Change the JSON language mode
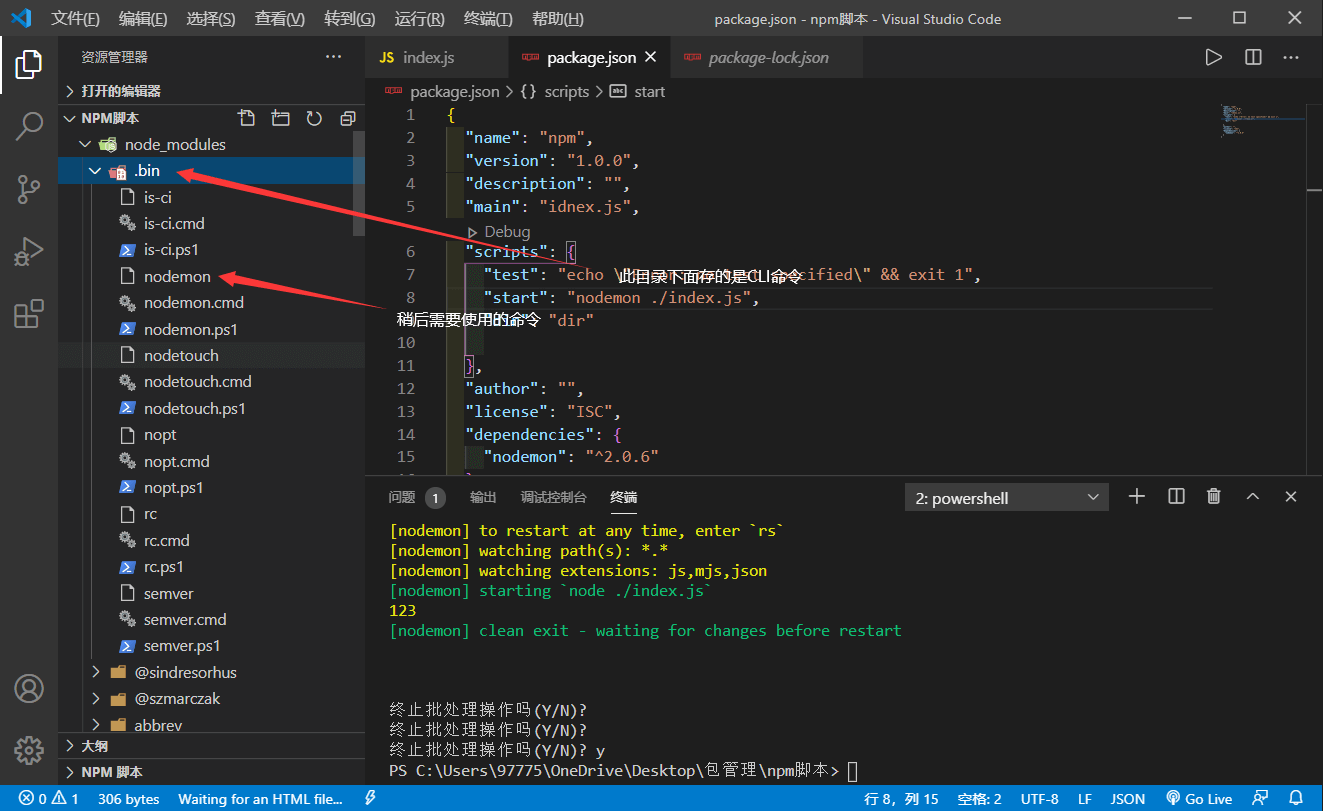The width and height of the screenshot is (1323, 811). pos(1128,799)
